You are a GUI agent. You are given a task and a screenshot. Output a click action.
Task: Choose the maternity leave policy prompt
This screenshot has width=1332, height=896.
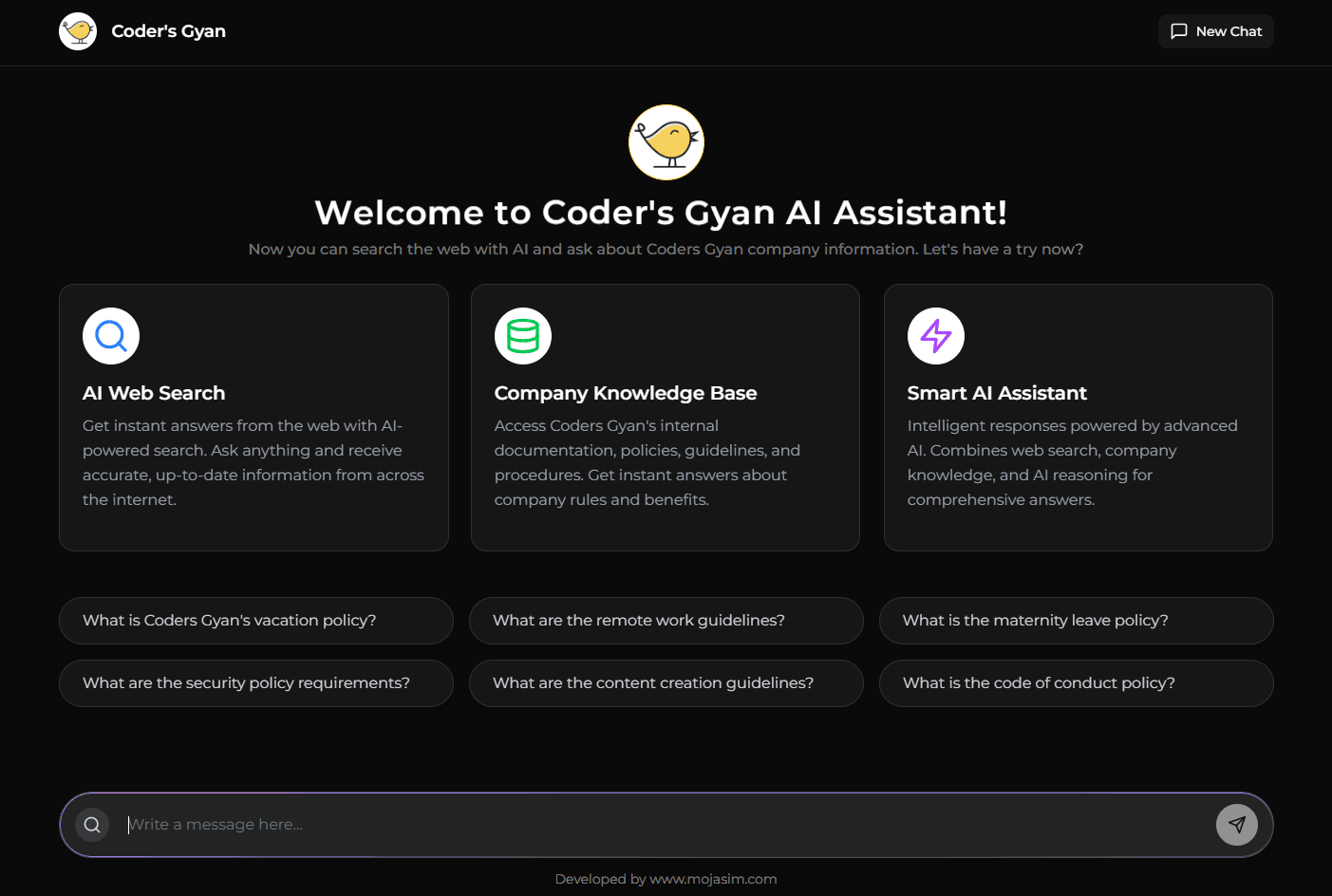pos(1076,620)
